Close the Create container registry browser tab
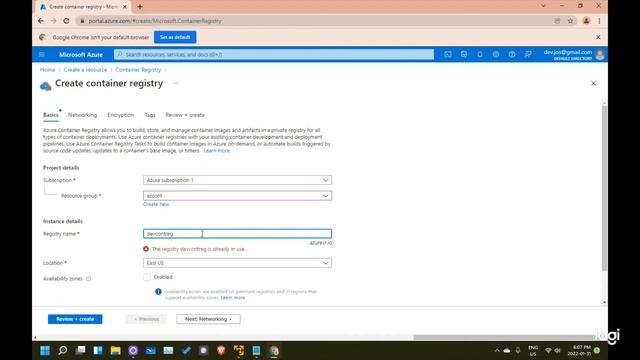Image resolution: width=640 pixels, height=360 pixels. pos(125,7)
